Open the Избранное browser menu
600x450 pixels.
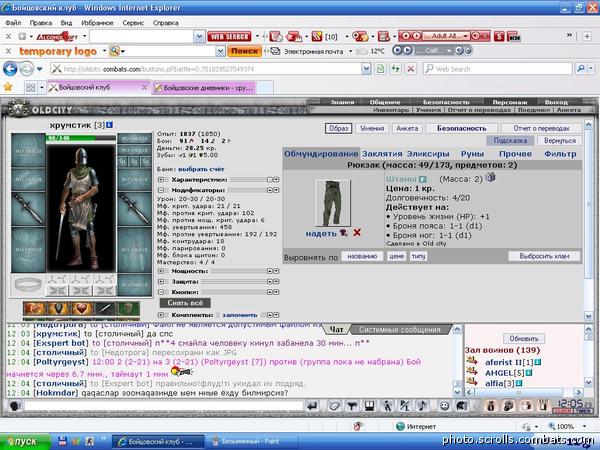tap(97, 23)
